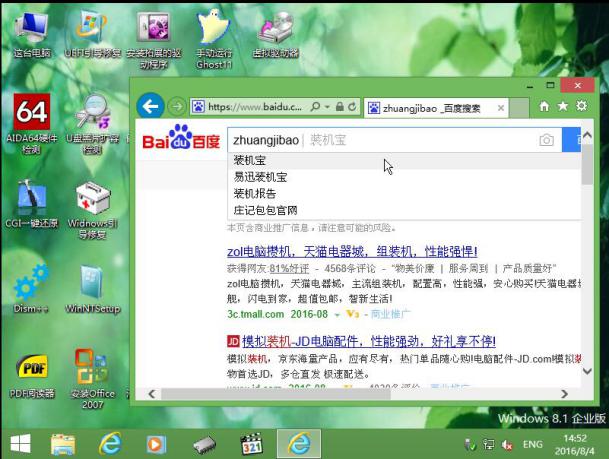The image size is (609, 459).
Task: Open the memory chip taskbar icon
Action: [x=205, y=445]
